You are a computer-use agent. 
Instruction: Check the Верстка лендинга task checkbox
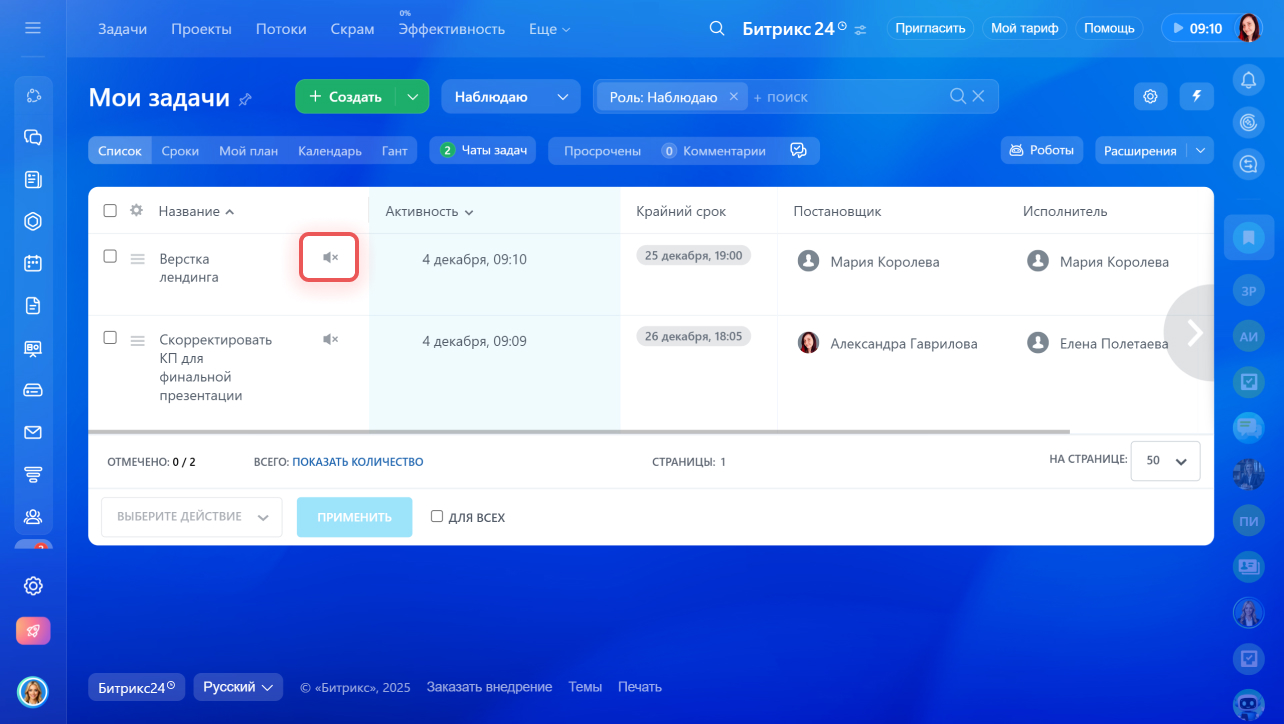click(110, 256)
